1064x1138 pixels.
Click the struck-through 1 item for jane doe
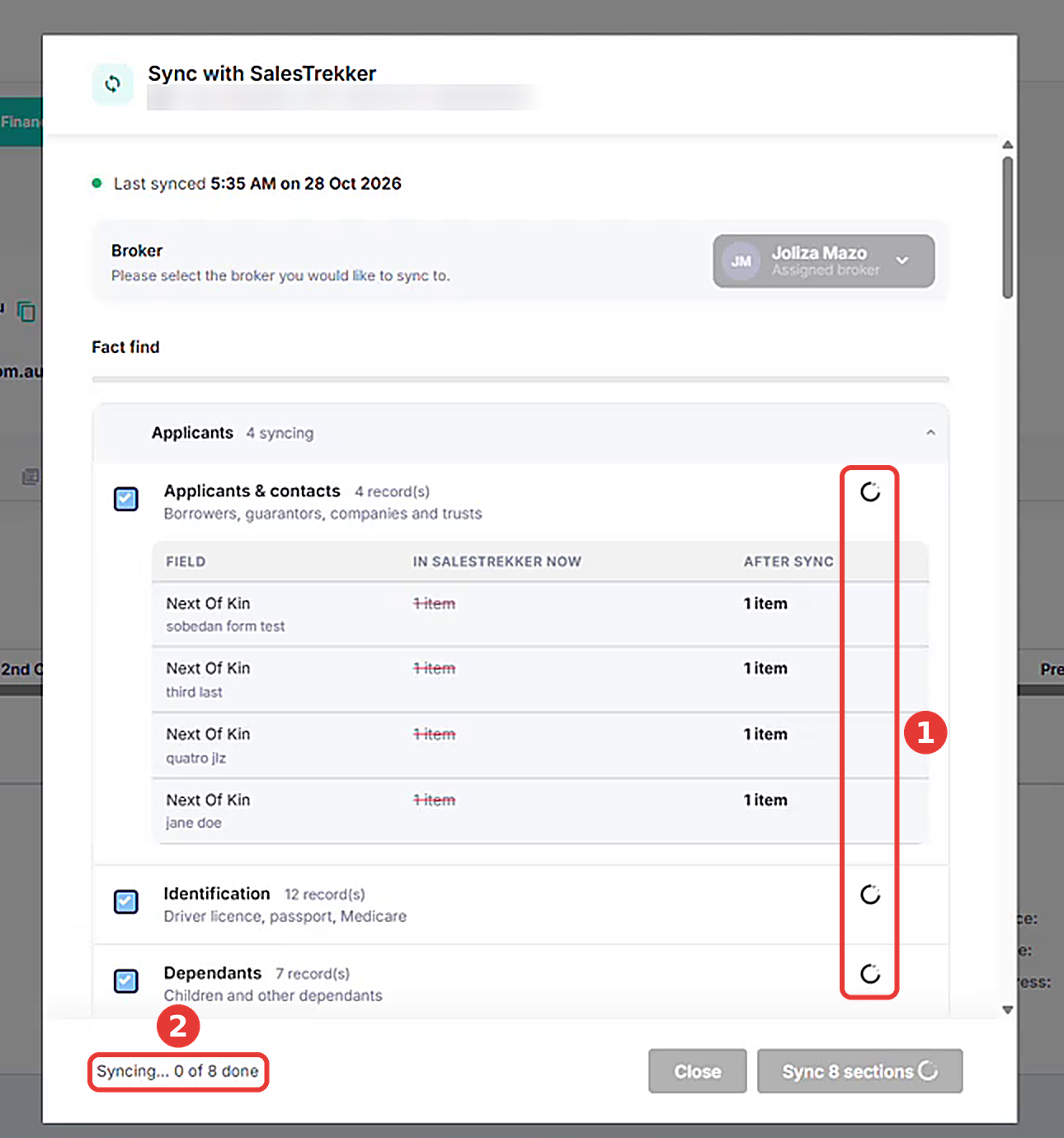click(434, 800)
